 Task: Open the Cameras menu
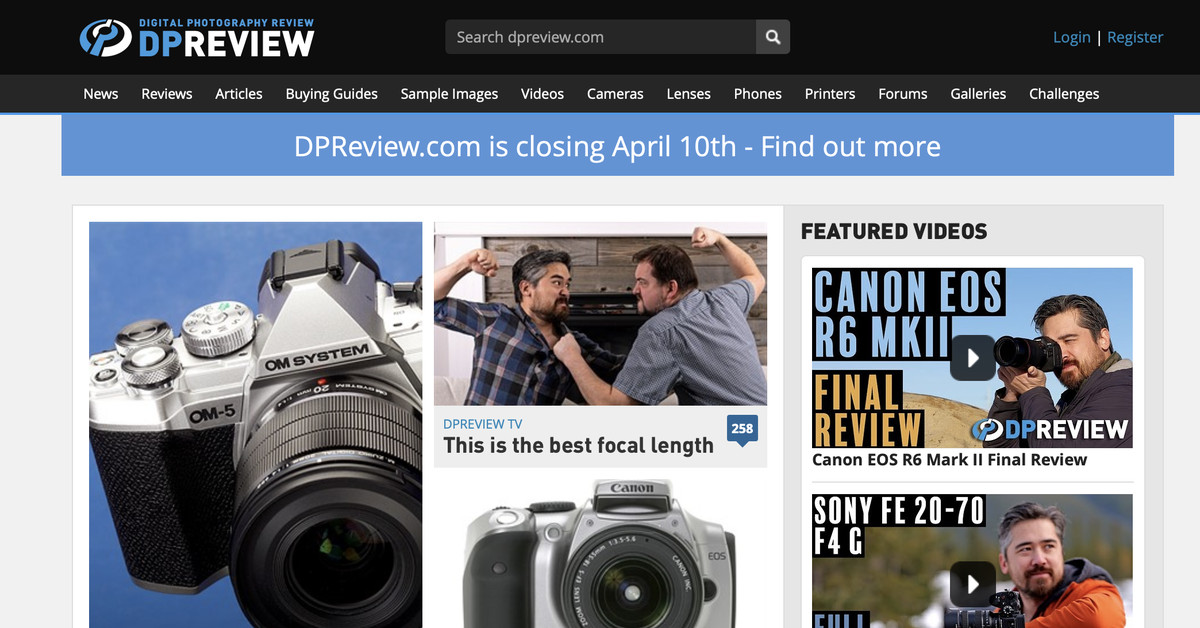pos(615,94)
